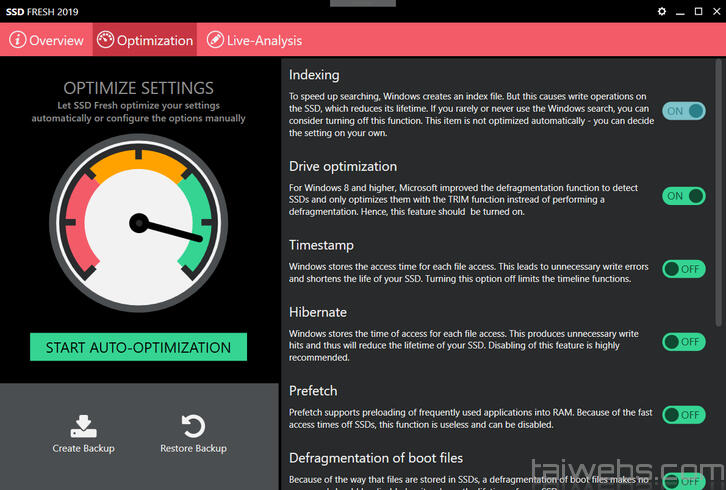Screen dimensions: 726x490
Task: Select the Optimization tab
Action: (145, 40)
